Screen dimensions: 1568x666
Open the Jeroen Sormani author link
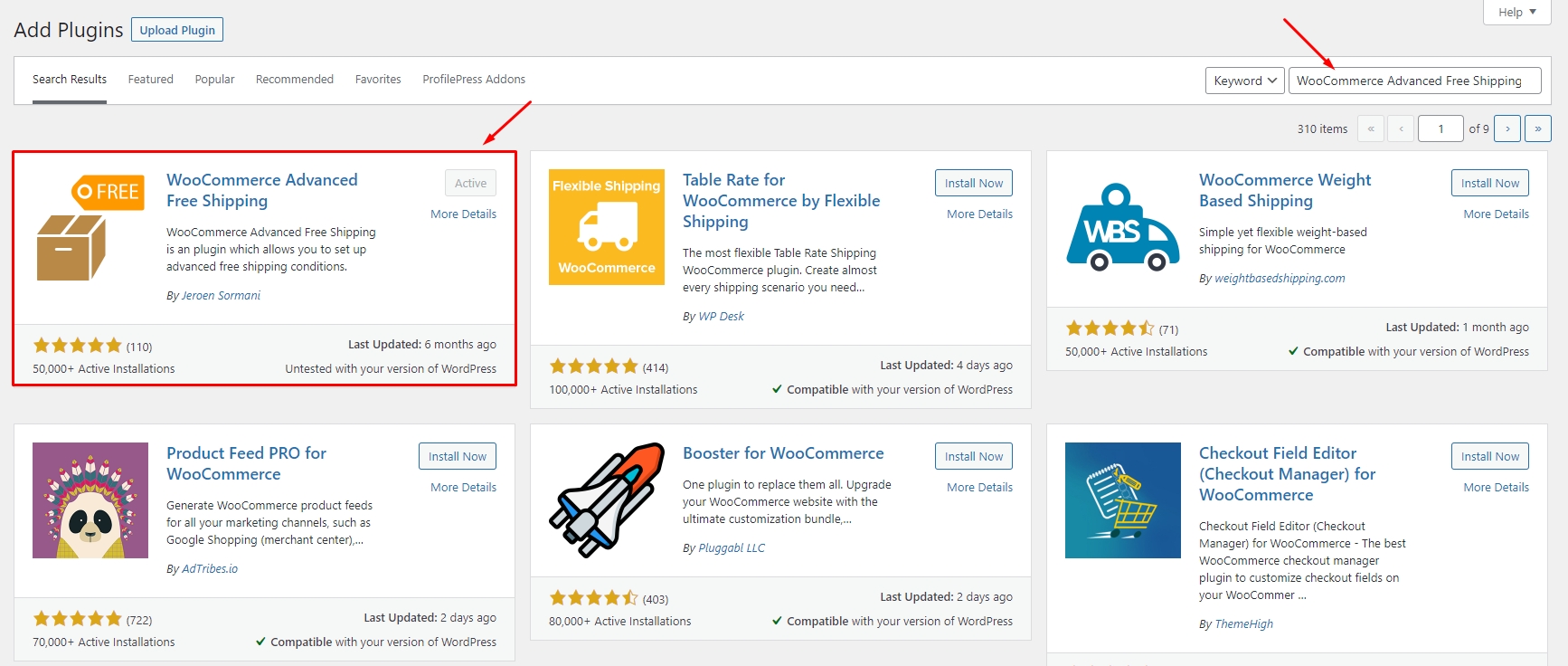pyautogui.click(x=221, y=296)
